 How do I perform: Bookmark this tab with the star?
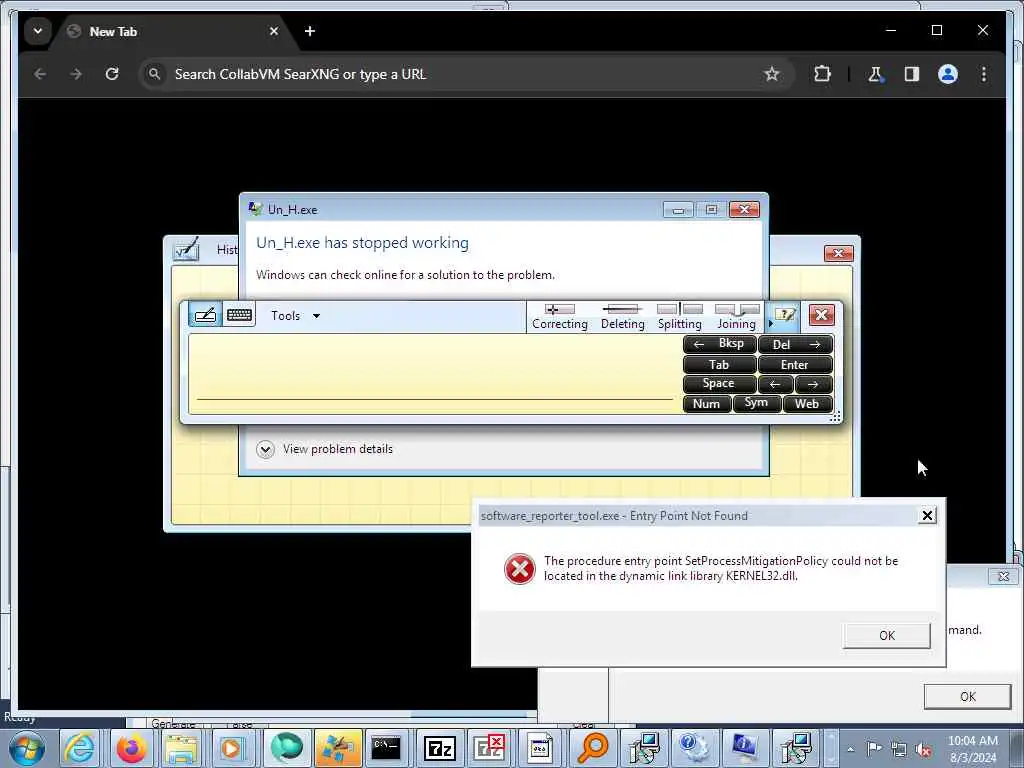coord(771,74)
